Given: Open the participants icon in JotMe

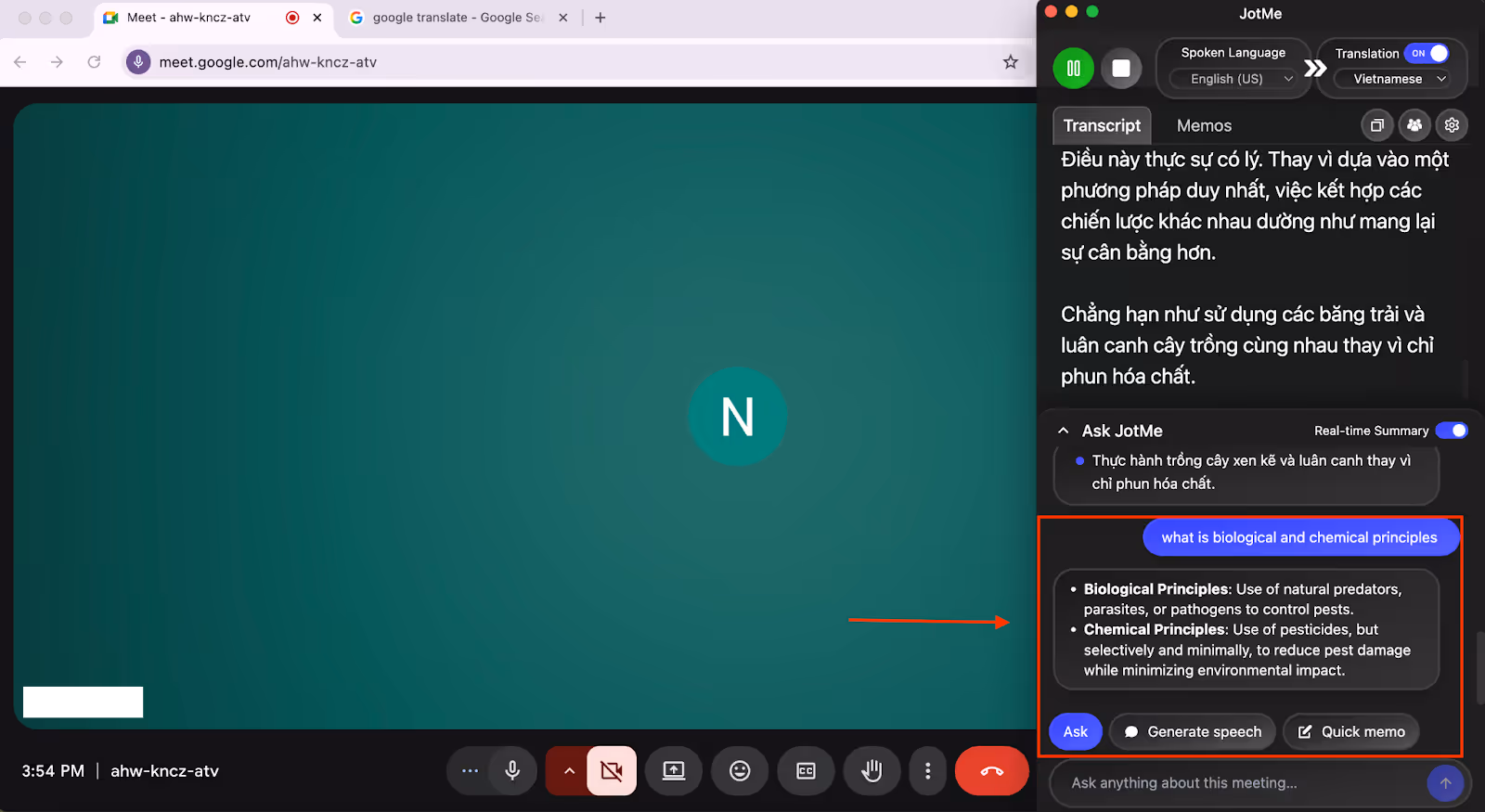Looking at the screenshot, I should point(1414,124).
